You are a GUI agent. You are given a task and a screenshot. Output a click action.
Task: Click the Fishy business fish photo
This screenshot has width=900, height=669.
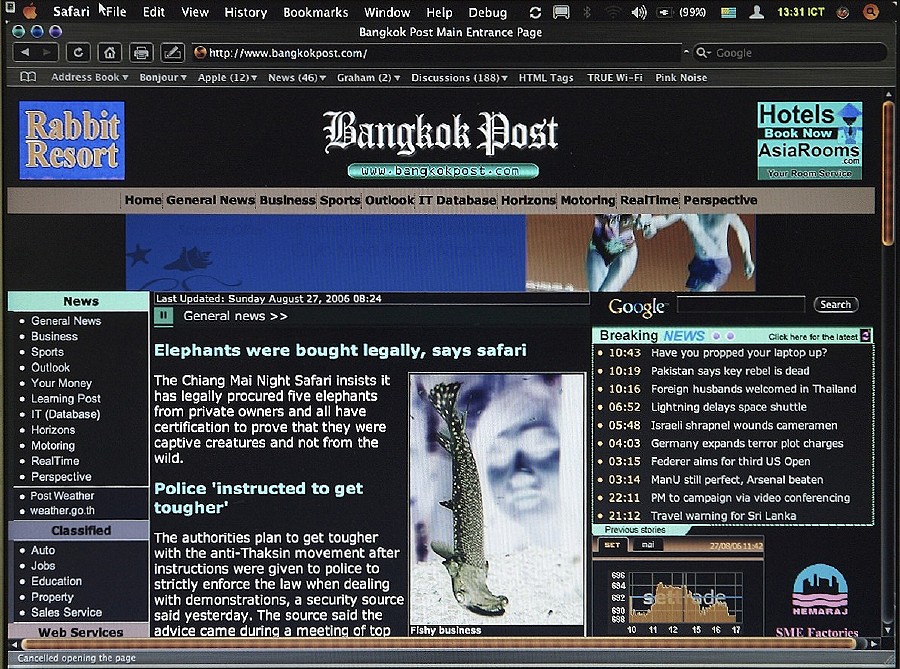coord(497,499)
